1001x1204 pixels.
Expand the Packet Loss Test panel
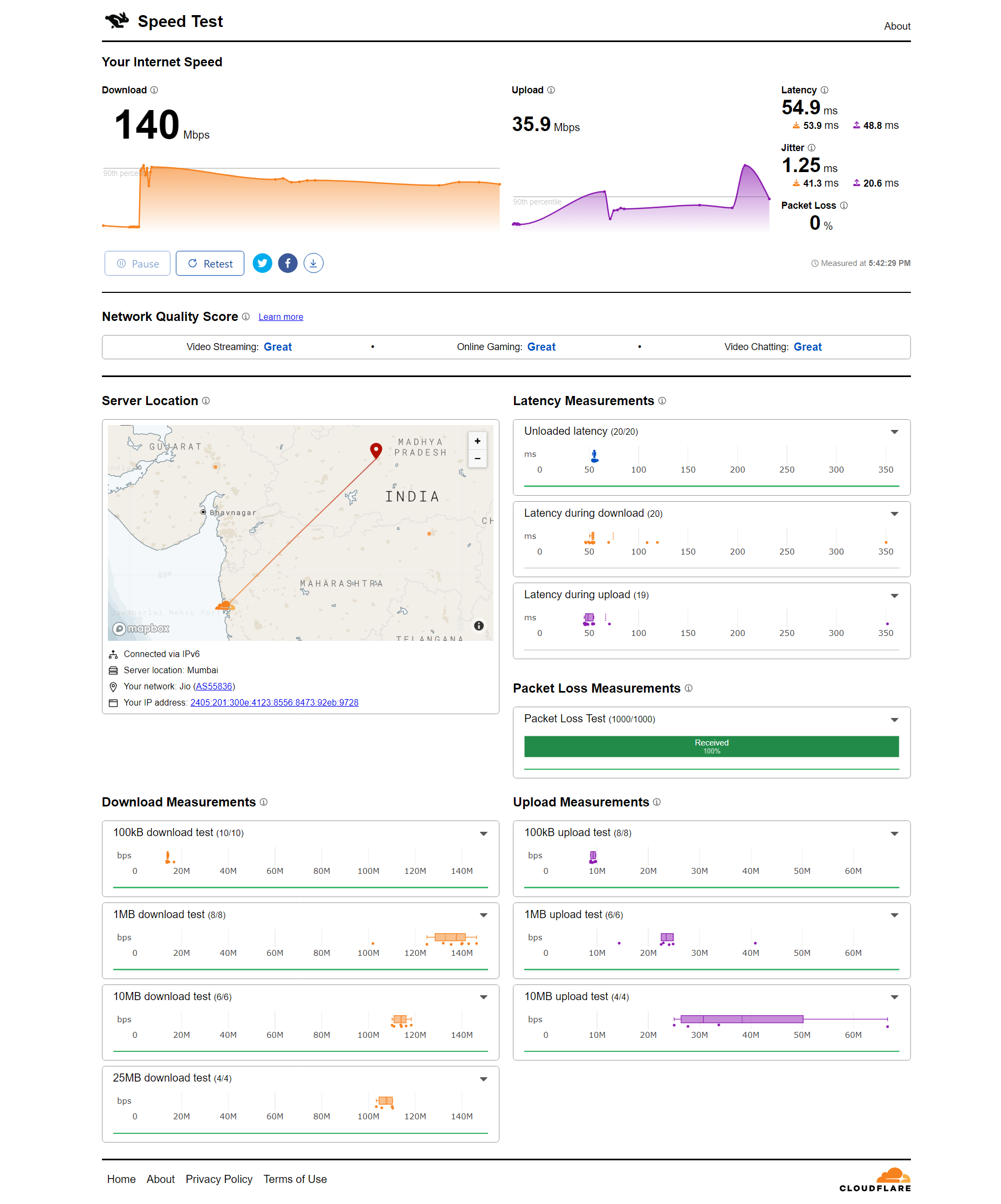point(894,720)
